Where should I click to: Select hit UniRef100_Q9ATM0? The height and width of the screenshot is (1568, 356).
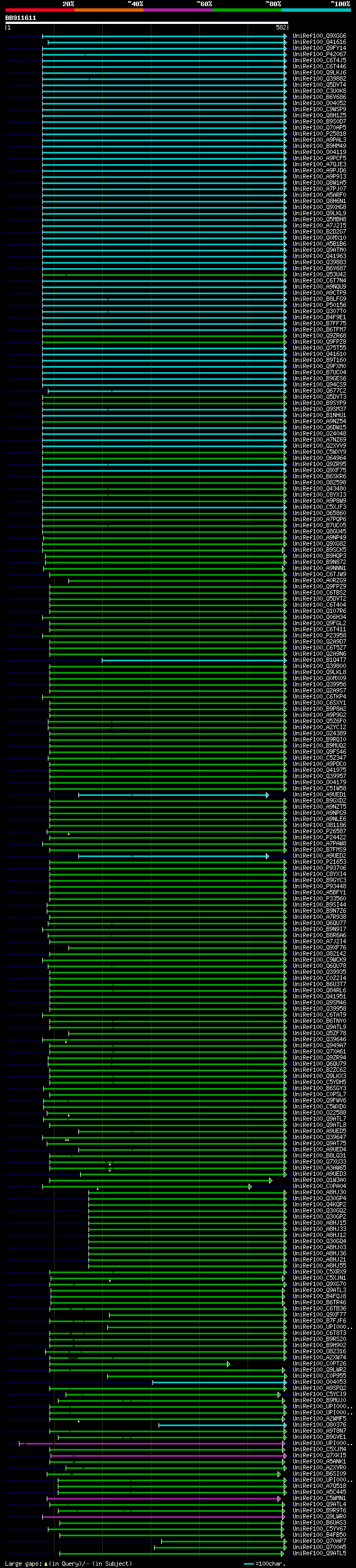[319, 250]
